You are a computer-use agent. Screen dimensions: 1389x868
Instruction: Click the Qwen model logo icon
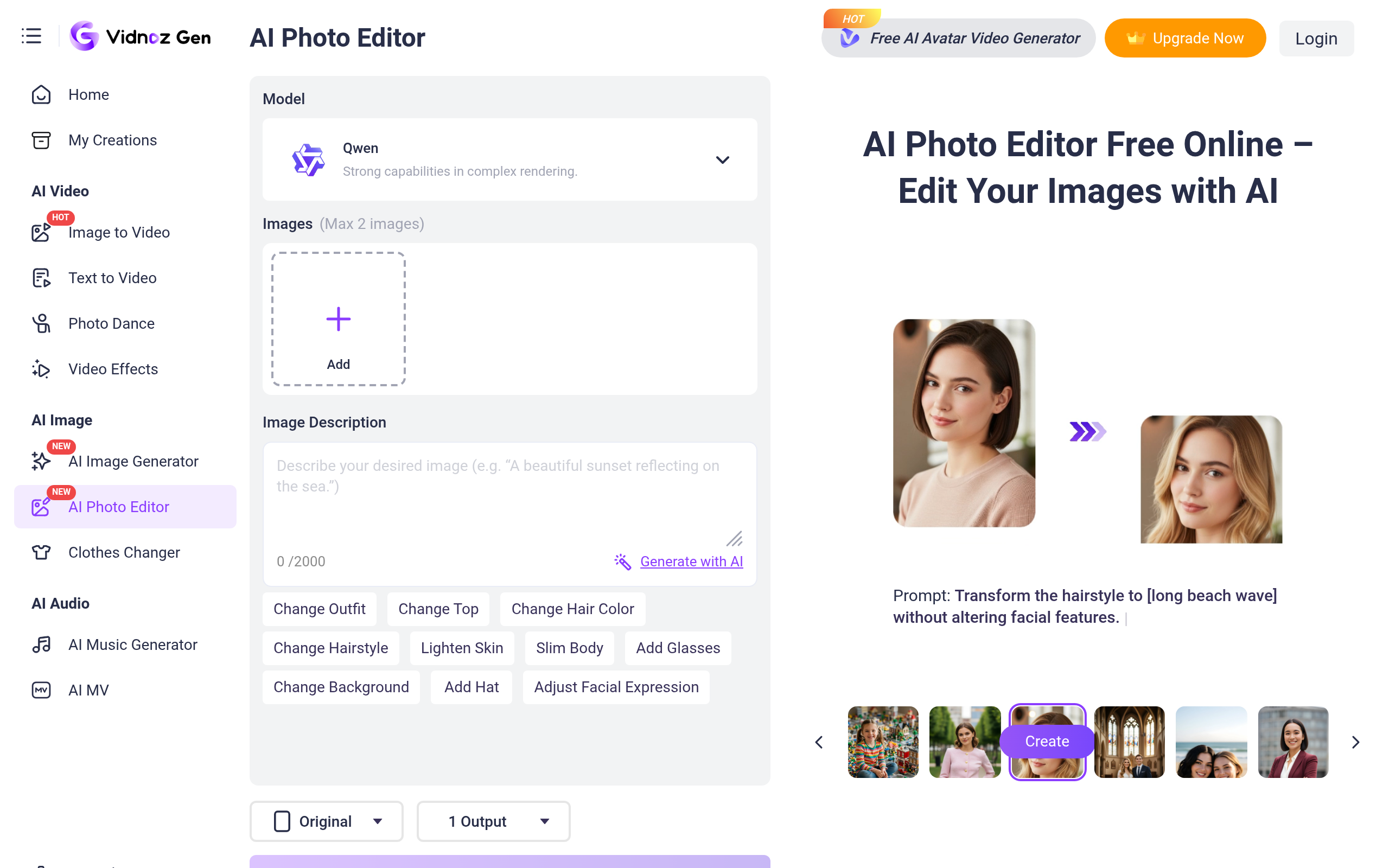(308, 159)
